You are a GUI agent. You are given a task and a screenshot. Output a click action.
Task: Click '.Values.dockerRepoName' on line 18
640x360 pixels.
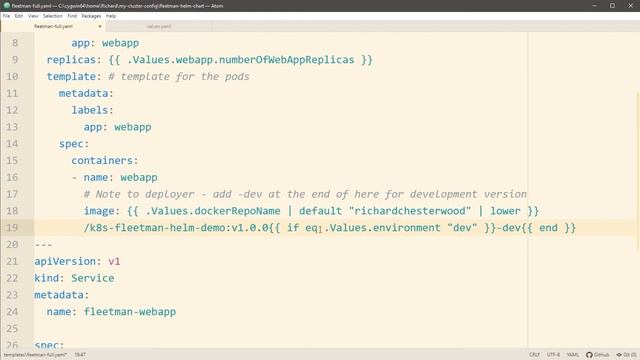click(x=213, y=211)
